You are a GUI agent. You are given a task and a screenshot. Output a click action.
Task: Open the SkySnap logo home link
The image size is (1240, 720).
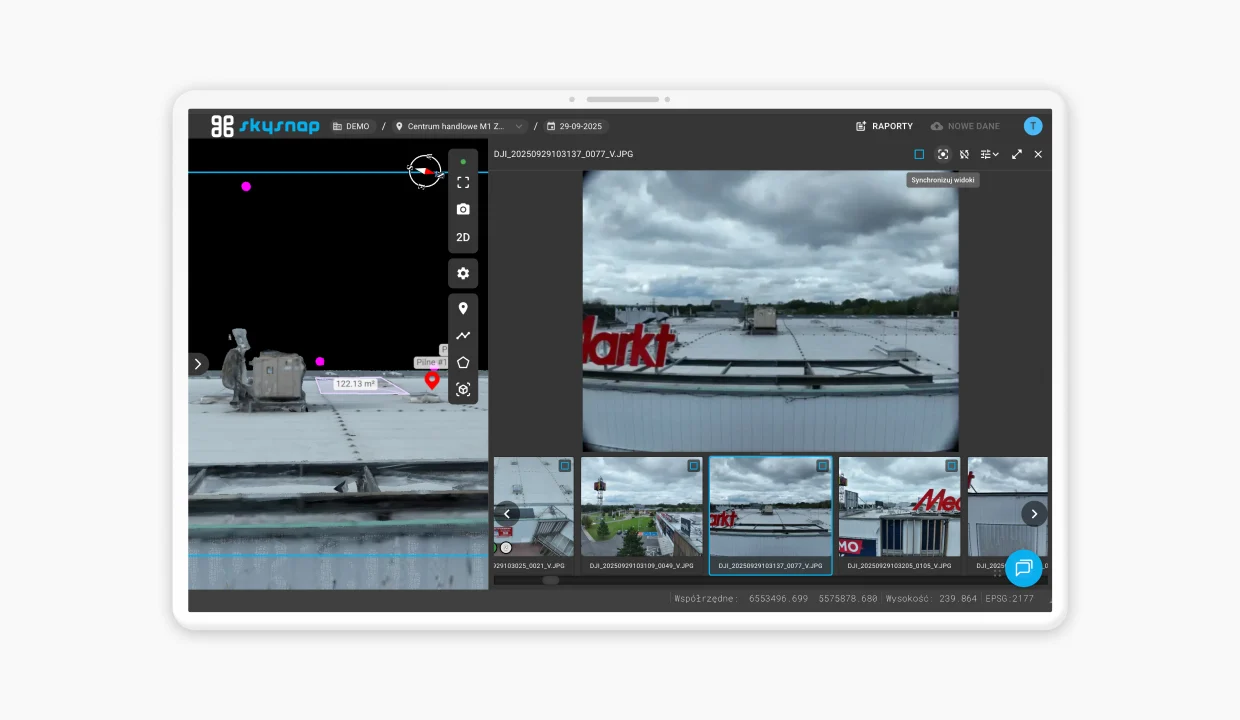265,126
